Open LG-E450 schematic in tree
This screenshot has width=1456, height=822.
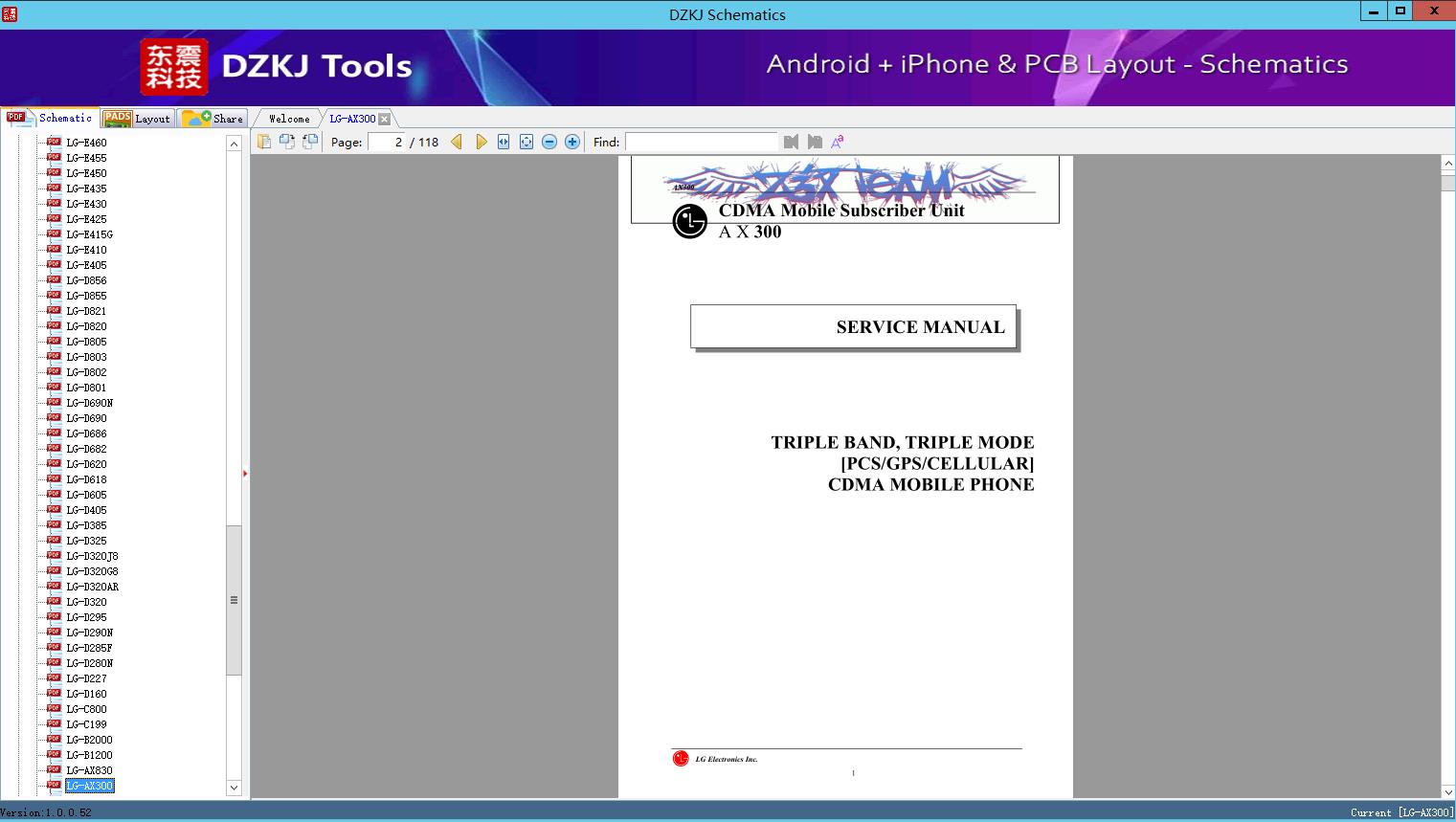point(86,173)
